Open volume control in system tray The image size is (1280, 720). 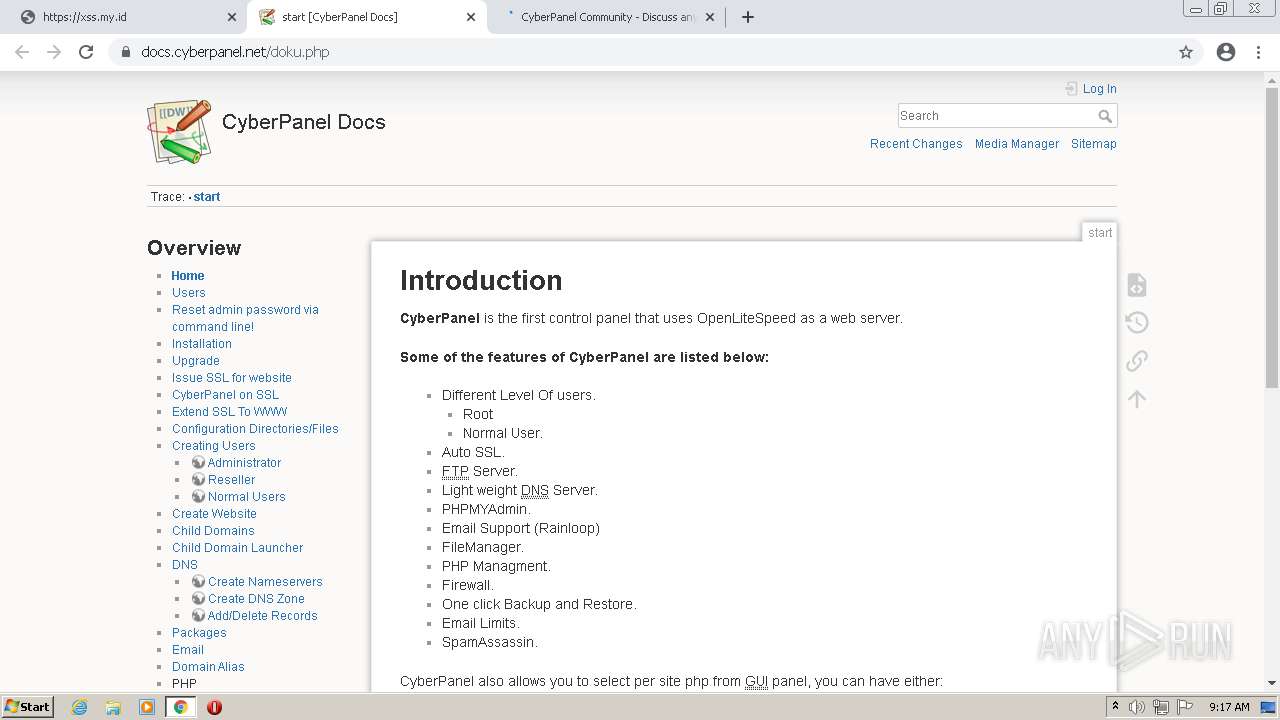1137,707
